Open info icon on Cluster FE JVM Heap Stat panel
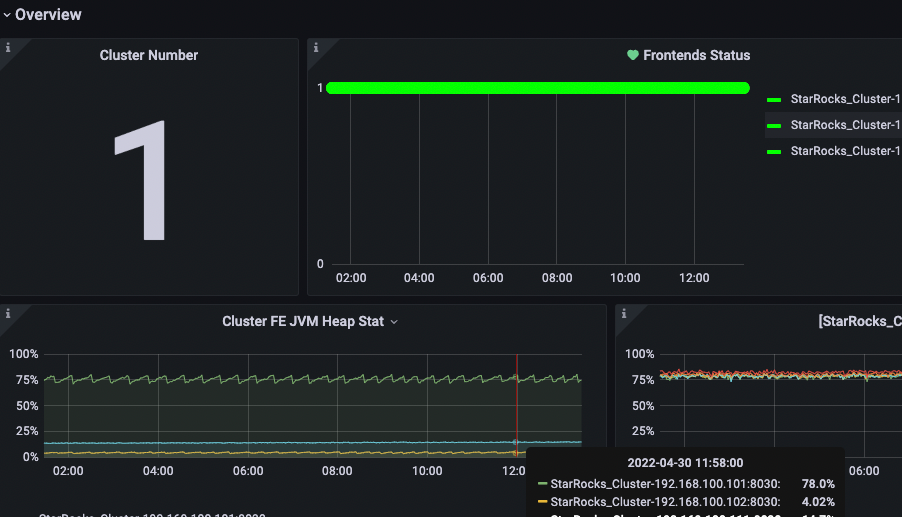This screenshot has height=517, width=902. (8, 313)
